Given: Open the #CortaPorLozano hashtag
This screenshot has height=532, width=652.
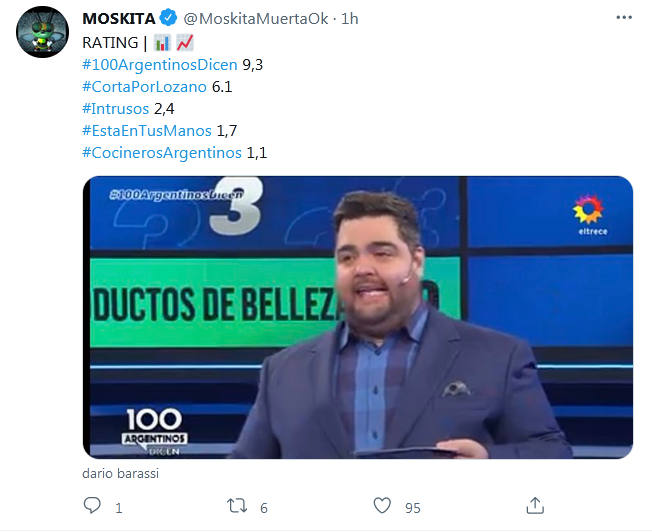Looking at the screenshot, I should coord(144,87).
